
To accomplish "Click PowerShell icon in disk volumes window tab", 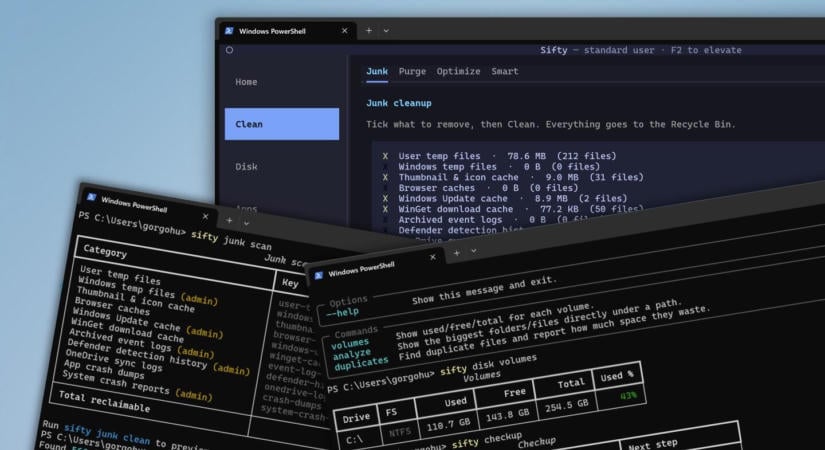I will click(x=319, y=276).
